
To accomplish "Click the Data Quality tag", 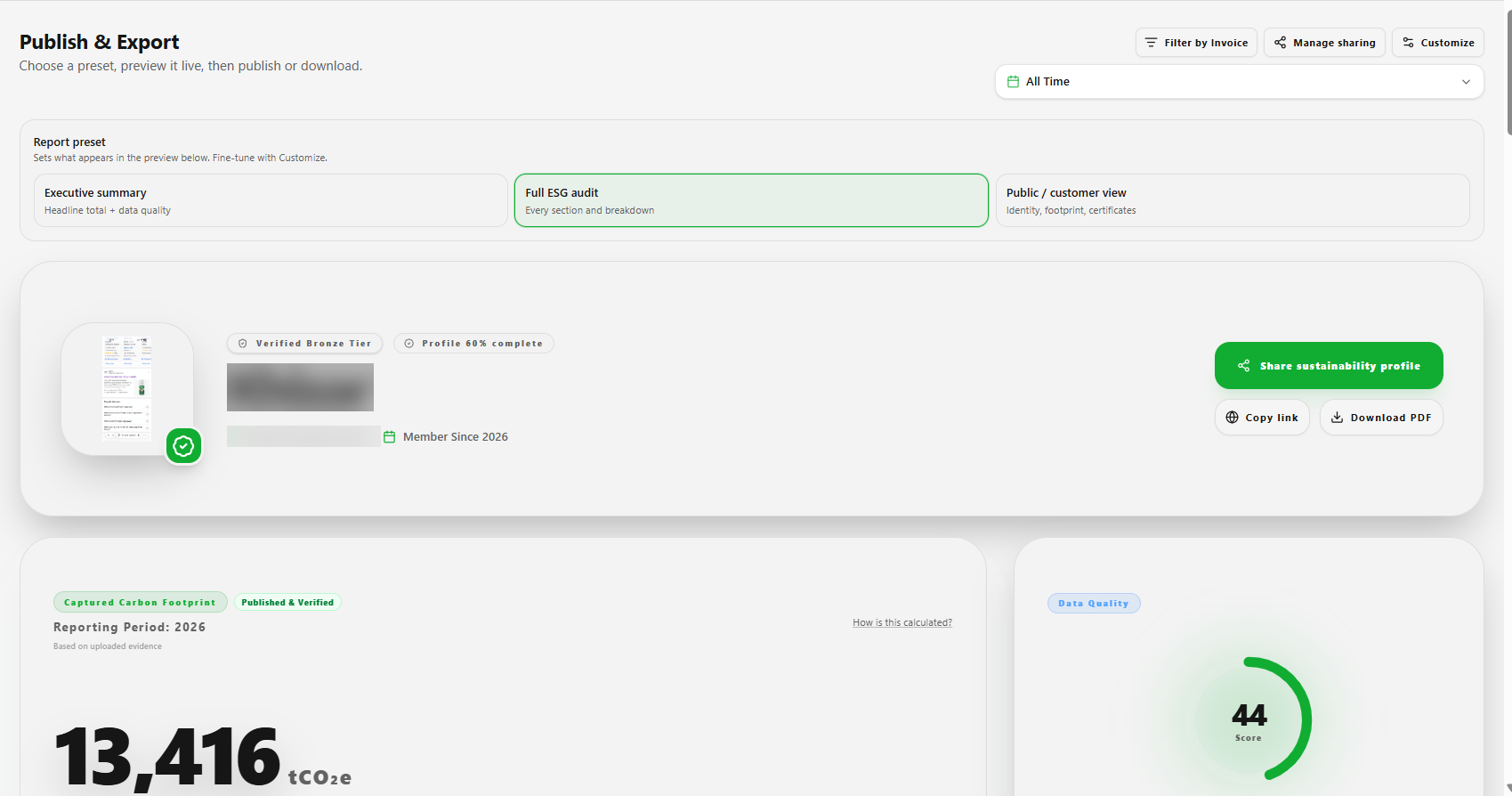I will pyautogui.click(x=1094, y=604).
